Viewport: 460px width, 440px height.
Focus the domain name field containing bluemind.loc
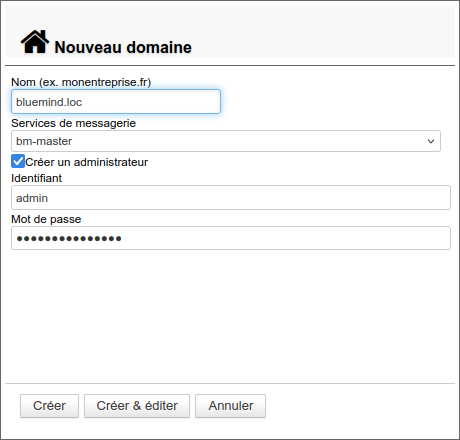(x=116, y=102)
